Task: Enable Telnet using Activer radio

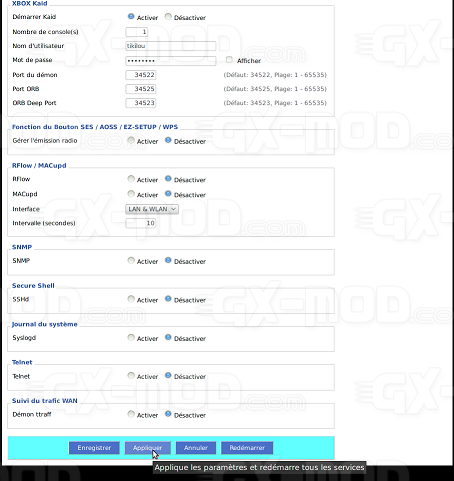Action: [131, 376]
